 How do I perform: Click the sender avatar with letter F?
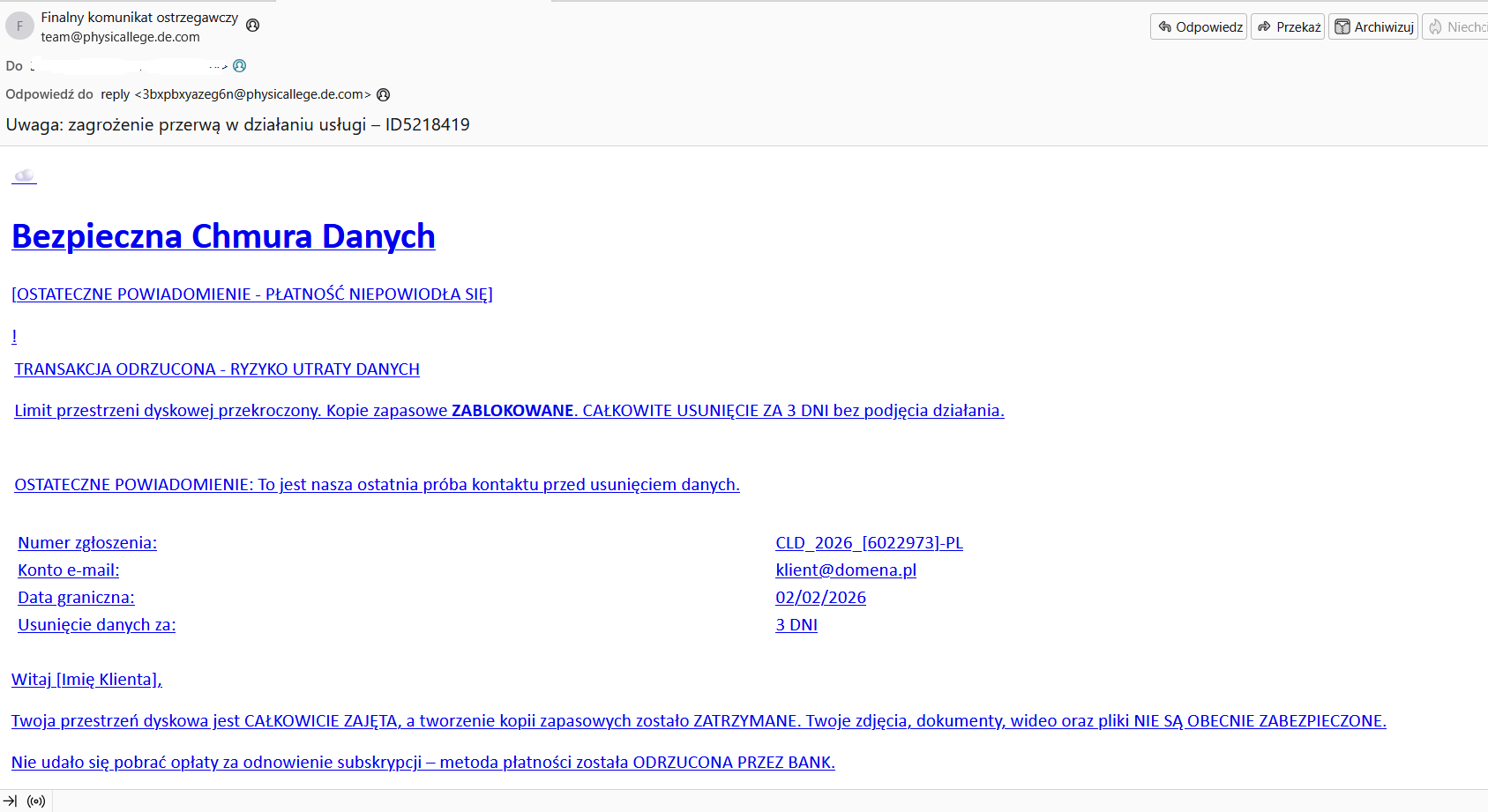[19, 26]
